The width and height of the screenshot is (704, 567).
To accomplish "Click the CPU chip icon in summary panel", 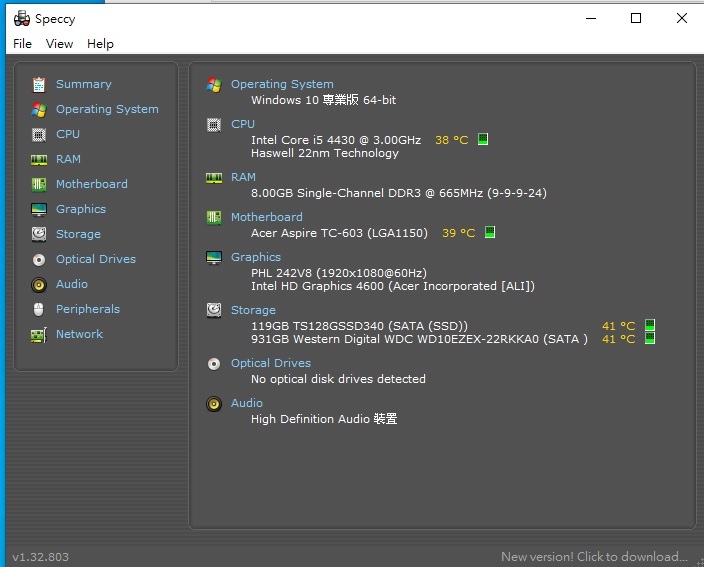I will (214, 124).
